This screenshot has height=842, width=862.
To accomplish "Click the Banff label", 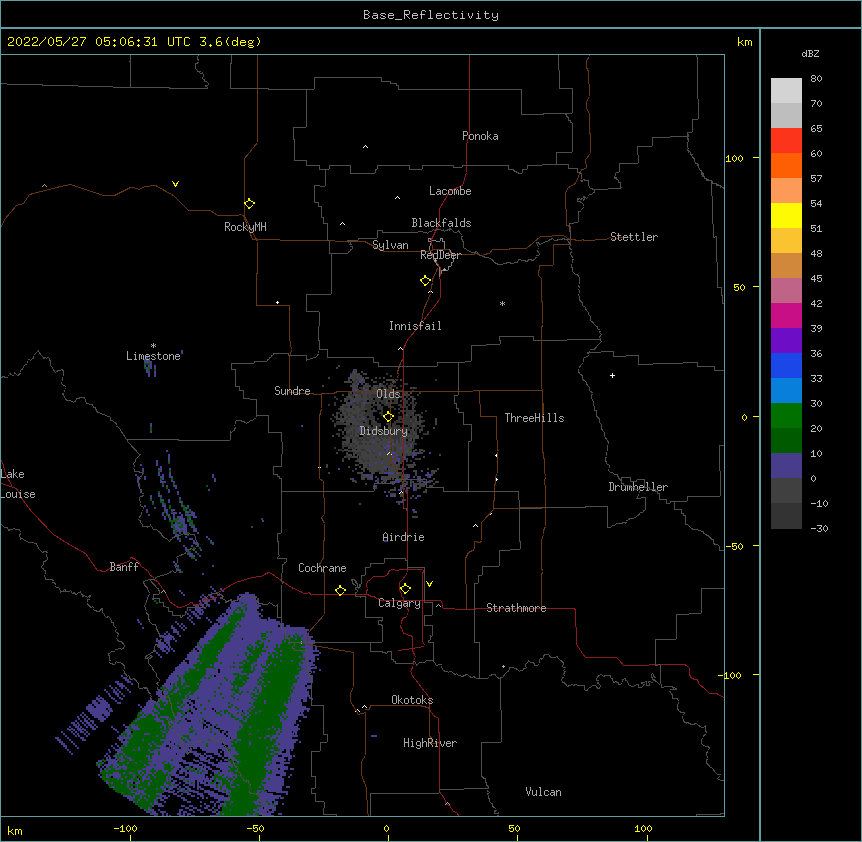I will pos(124,567).
